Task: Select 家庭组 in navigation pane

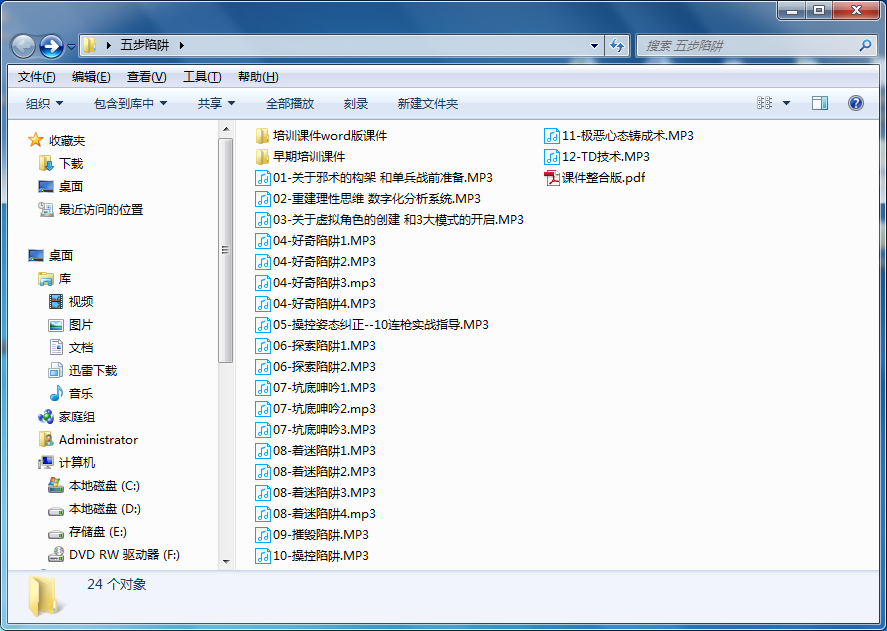Action: (x=66, y=417)
